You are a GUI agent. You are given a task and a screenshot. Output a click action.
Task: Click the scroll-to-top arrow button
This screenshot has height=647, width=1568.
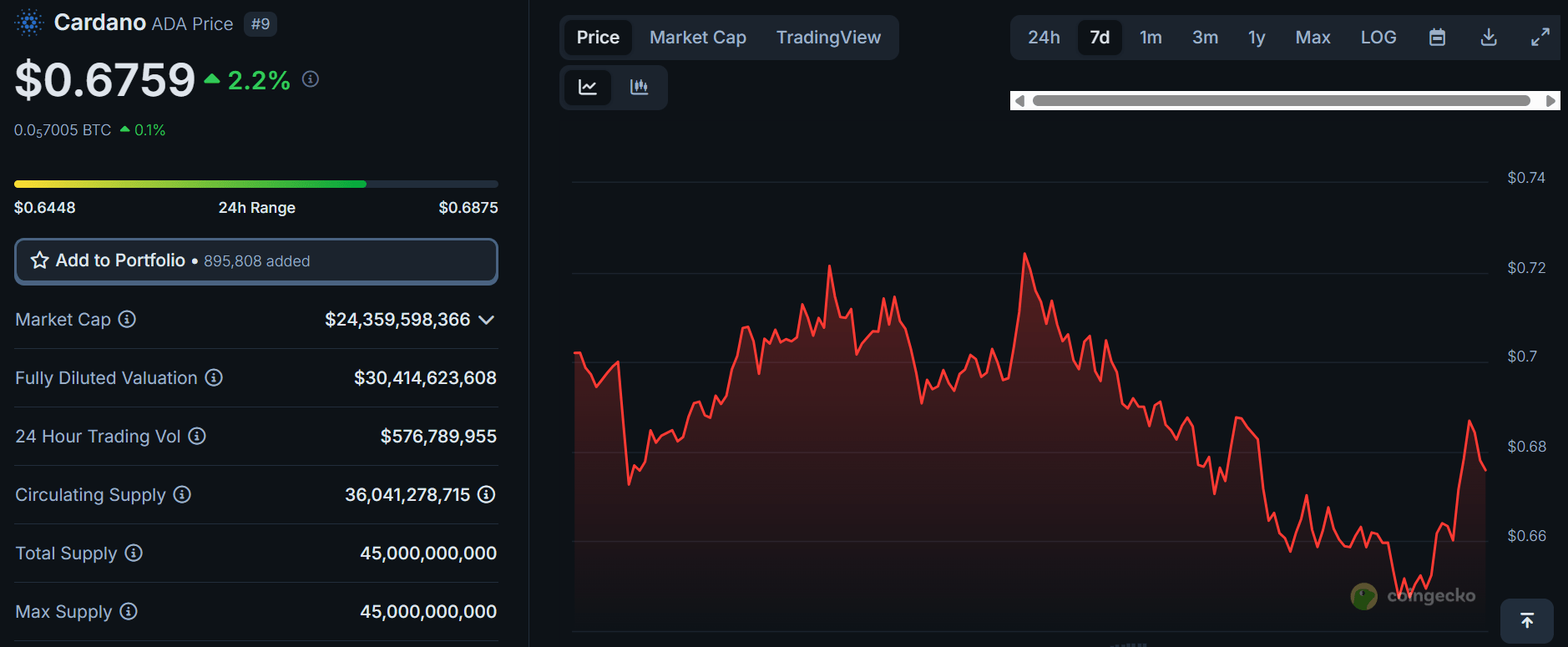point(1527,620)
